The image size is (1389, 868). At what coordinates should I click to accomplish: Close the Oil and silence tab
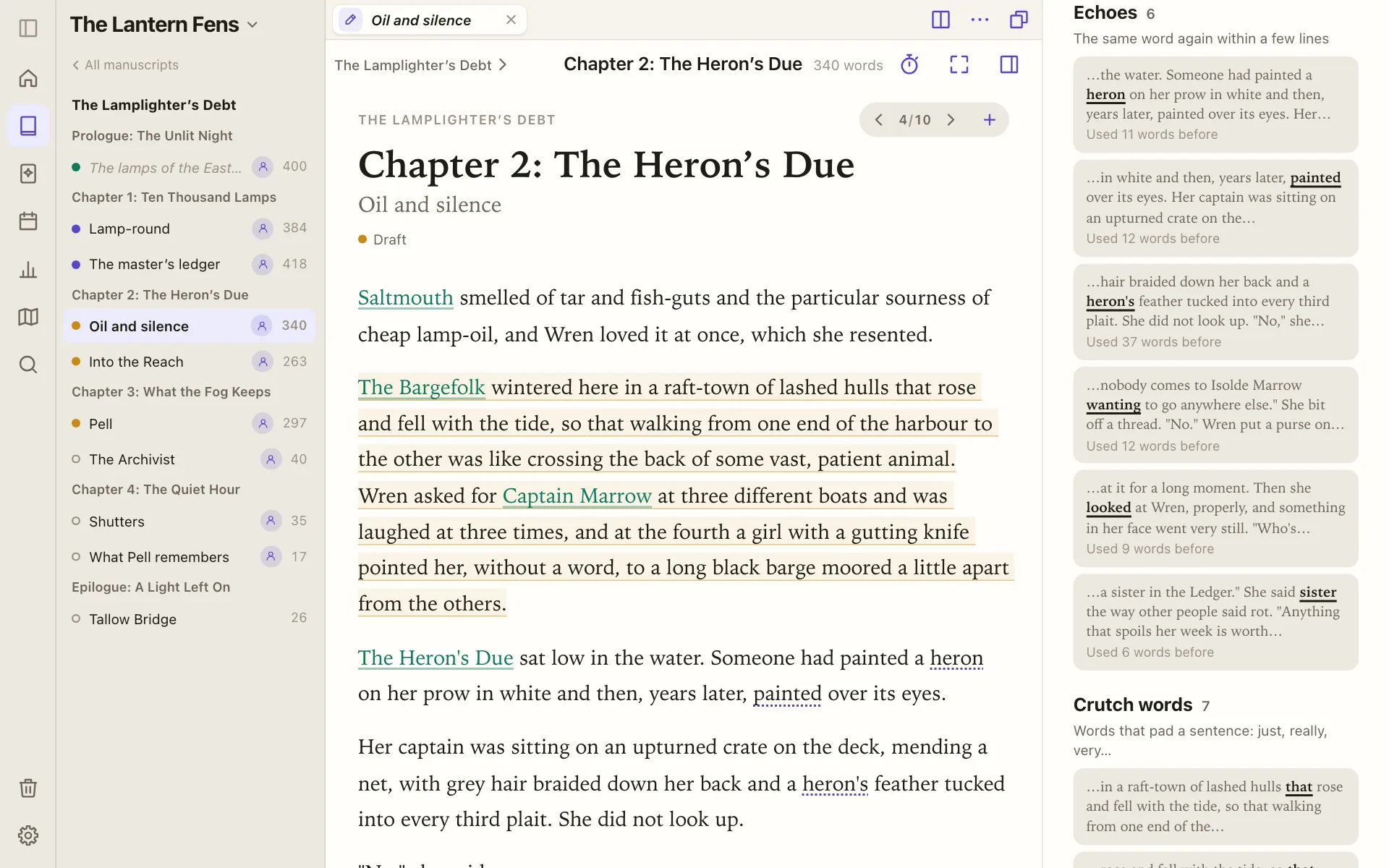[x=511, y=20]
